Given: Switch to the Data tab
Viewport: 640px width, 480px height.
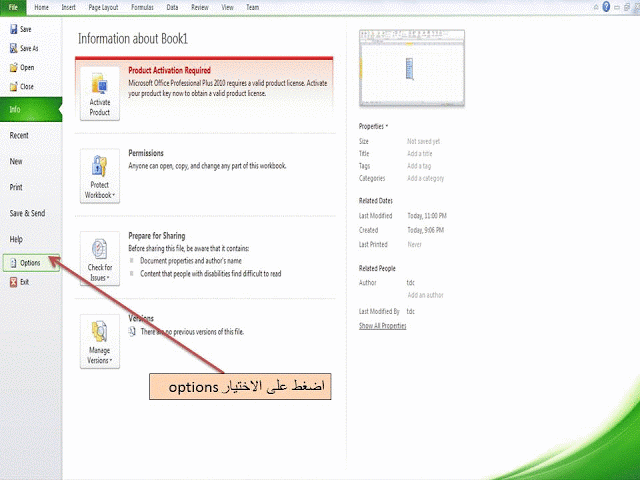Looking at the screenshot, I should coord(172,7).
